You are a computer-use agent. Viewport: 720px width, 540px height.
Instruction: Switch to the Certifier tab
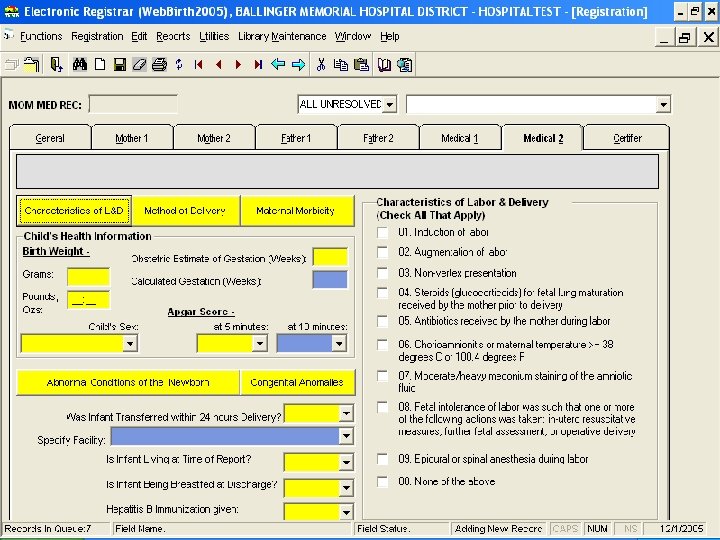click(627, 138)
